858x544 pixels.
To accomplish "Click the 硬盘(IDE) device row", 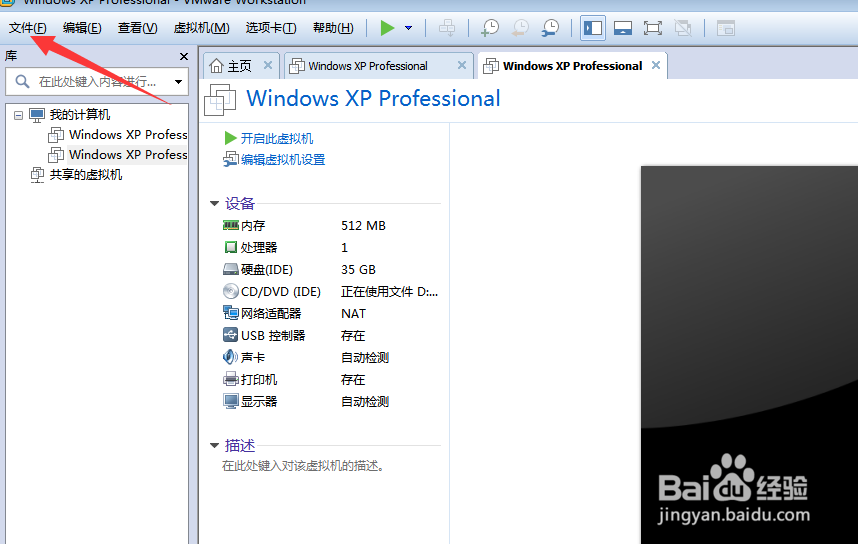I will point(331,269).
